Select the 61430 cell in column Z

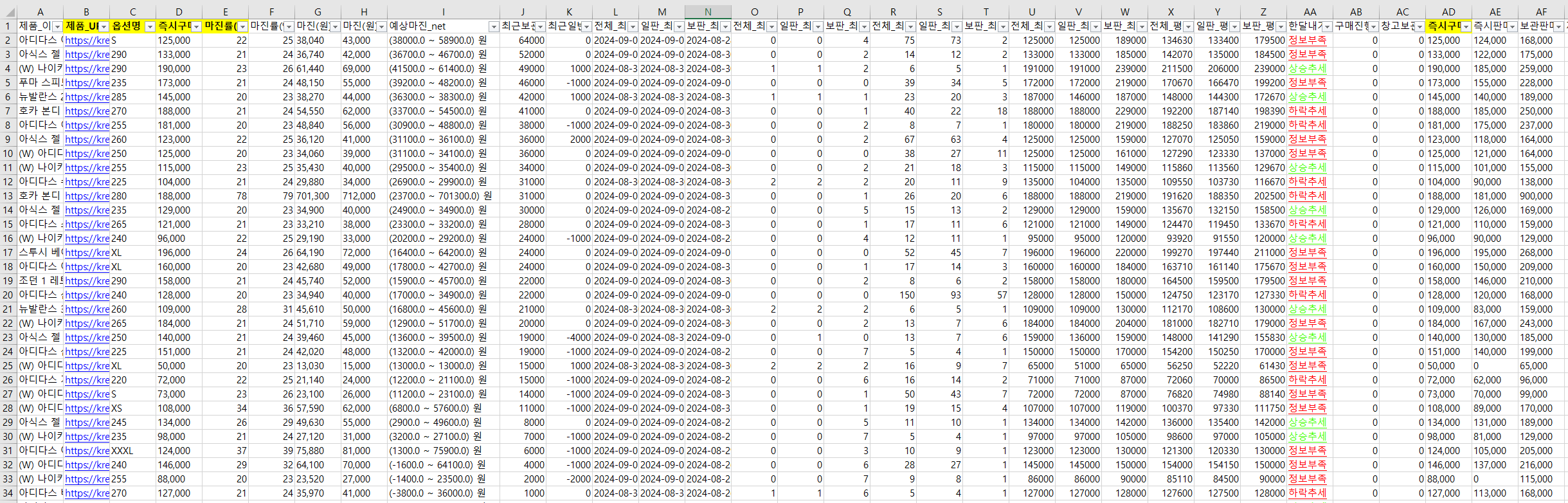pyautogui.click(x=1263, y=366)
